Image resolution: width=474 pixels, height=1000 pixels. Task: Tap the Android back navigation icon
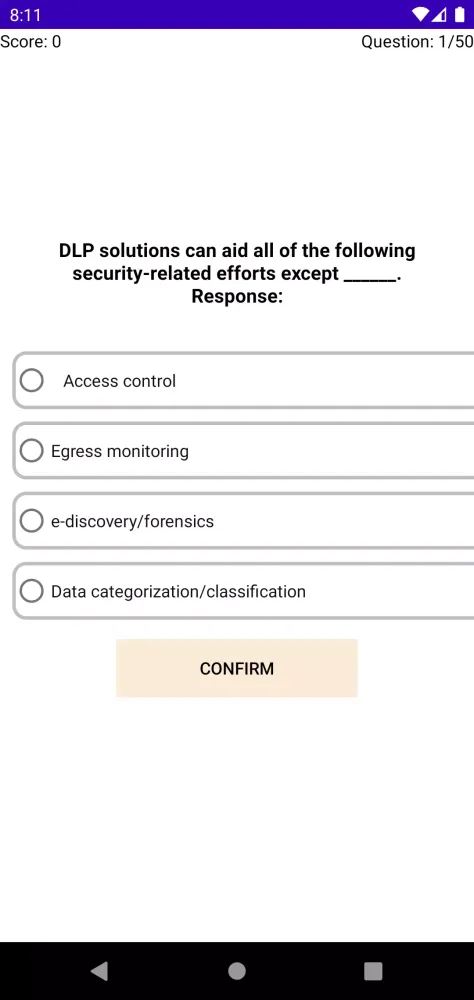100,971
